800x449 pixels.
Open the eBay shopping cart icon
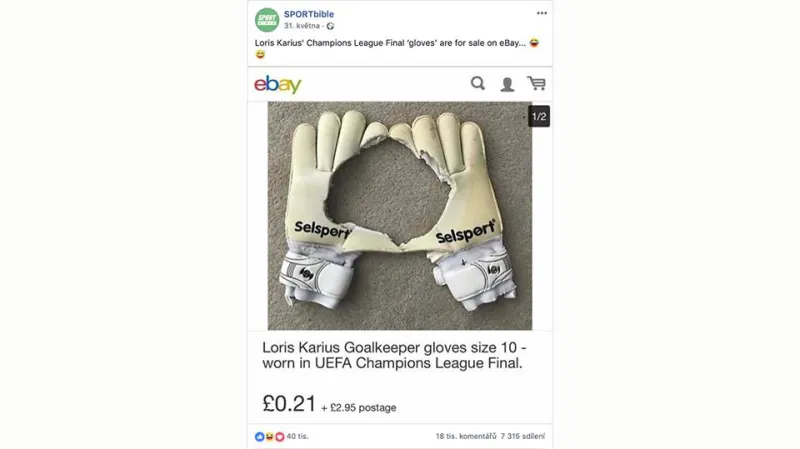pos(536,83)
